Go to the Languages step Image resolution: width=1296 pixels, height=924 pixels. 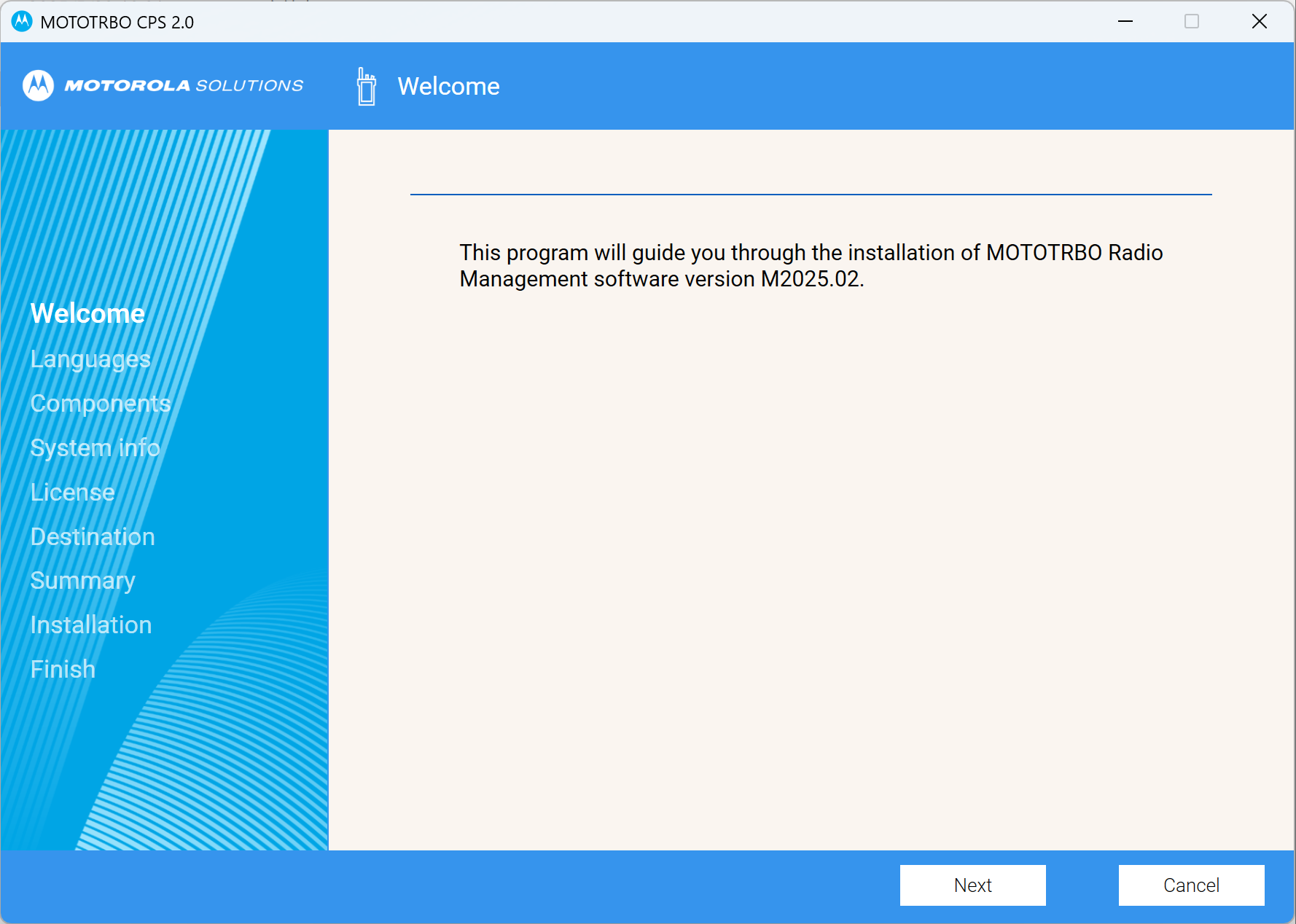[90, 359]
